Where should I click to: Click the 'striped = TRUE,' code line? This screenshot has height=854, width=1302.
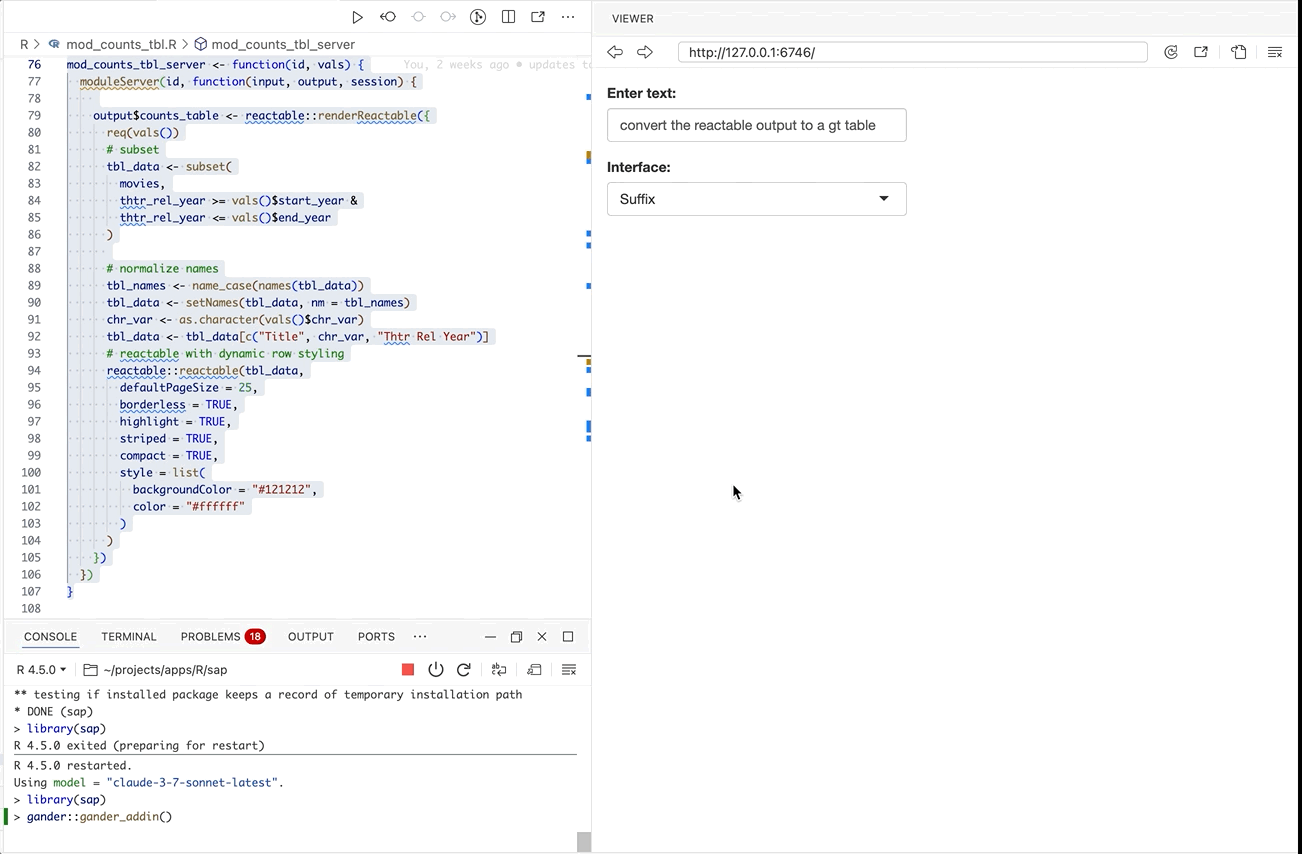168,438
